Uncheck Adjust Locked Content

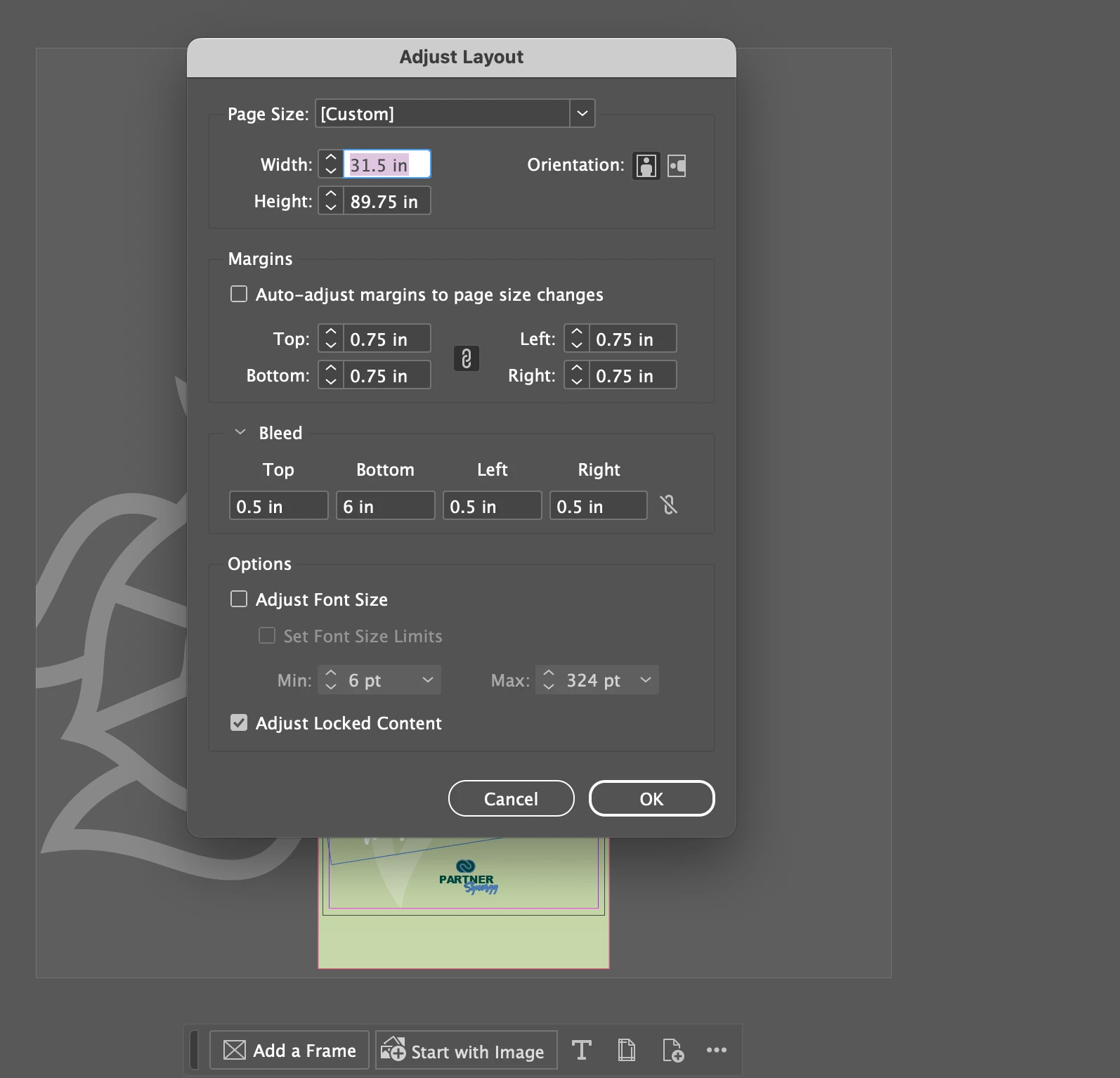(x=239, y=722)
